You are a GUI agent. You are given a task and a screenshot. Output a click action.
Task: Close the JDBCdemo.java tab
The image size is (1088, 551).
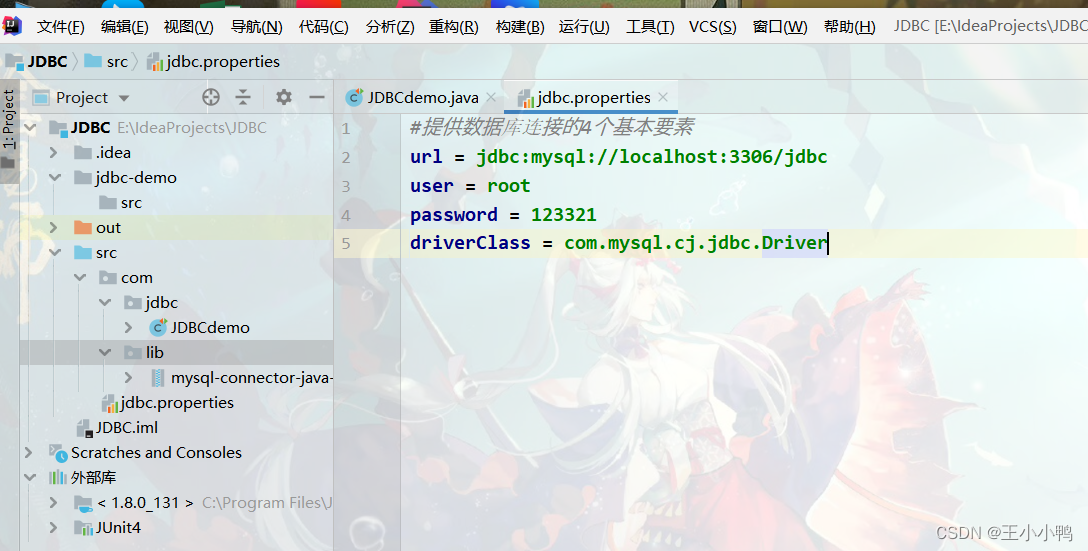coord(491,97)
